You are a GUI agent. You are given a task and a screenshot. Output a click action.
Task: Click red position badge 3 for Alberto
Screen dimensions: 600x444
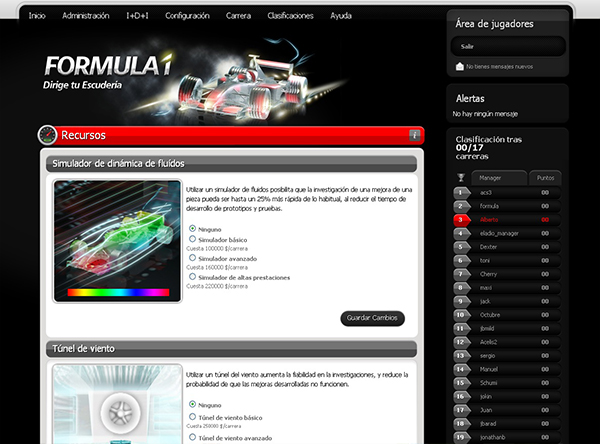(461, 220)
